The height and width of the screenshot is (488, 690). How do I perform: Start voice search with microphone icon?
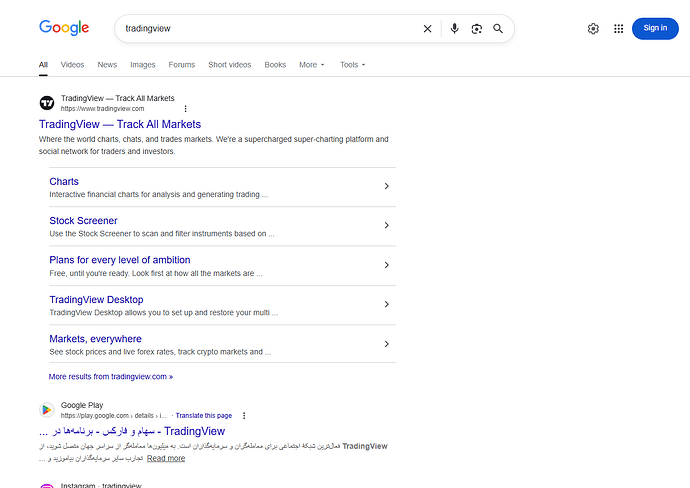455,29
